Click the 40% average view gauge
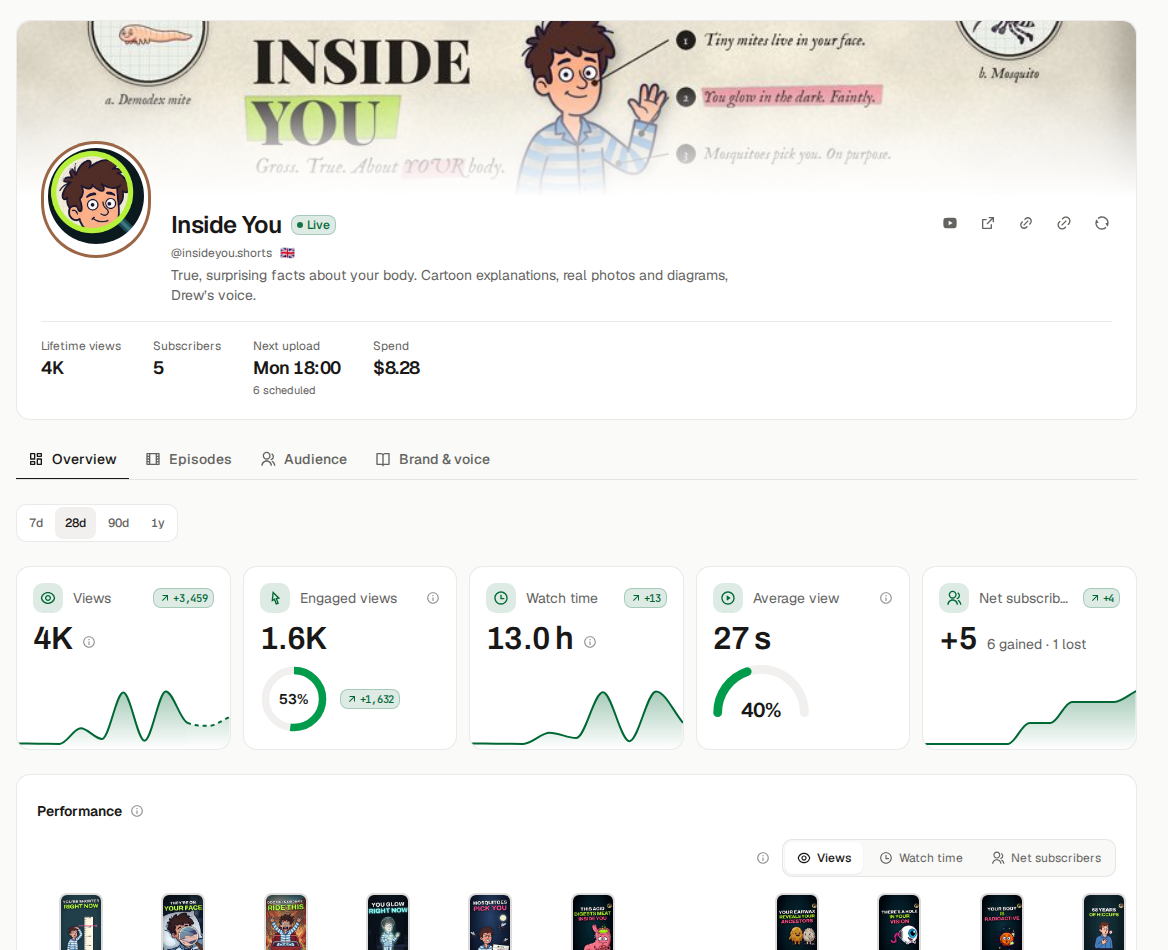The height and width of the screenshot is (950, 1168). (x=761, y=693)
